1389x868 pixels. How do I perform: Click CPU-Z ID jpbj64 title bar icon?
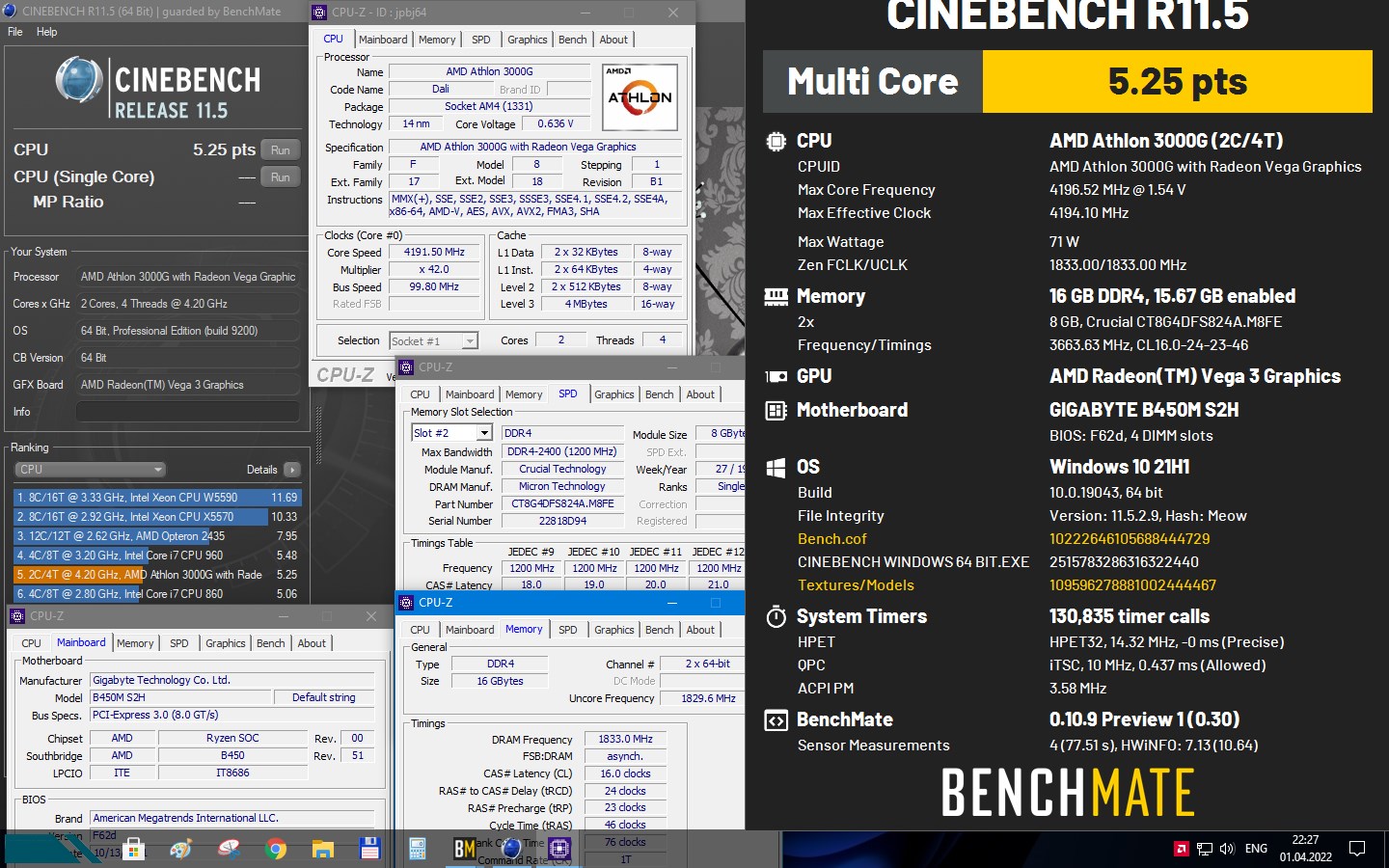(319, 13)
